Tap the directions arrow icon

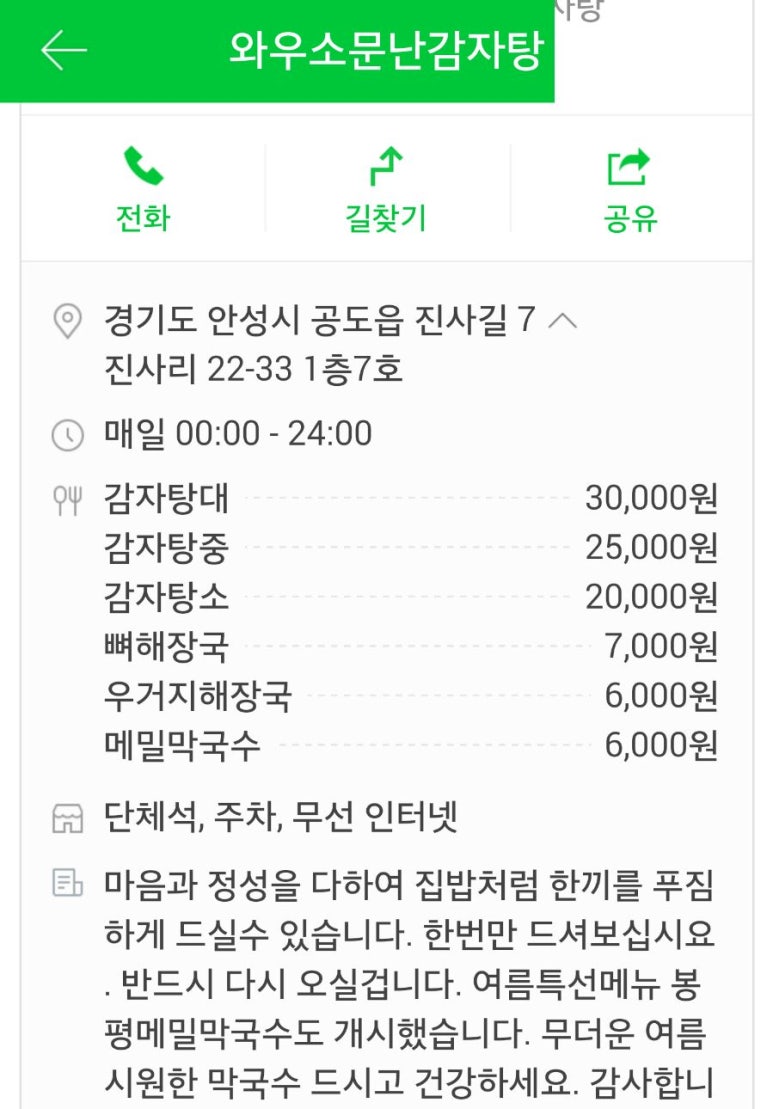click(x=386, y=166)
